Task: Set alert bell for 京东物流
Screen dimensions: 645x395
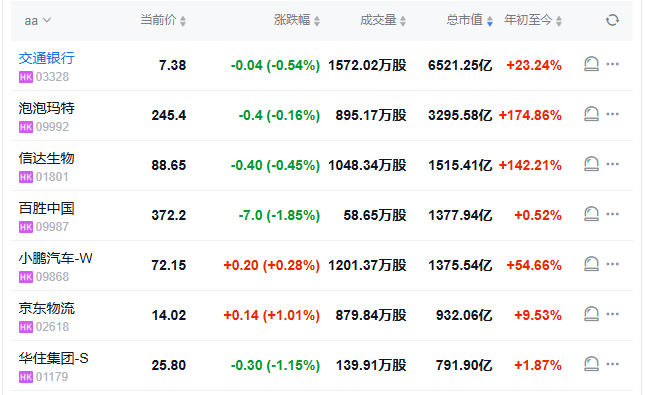Action: point(591,314)
